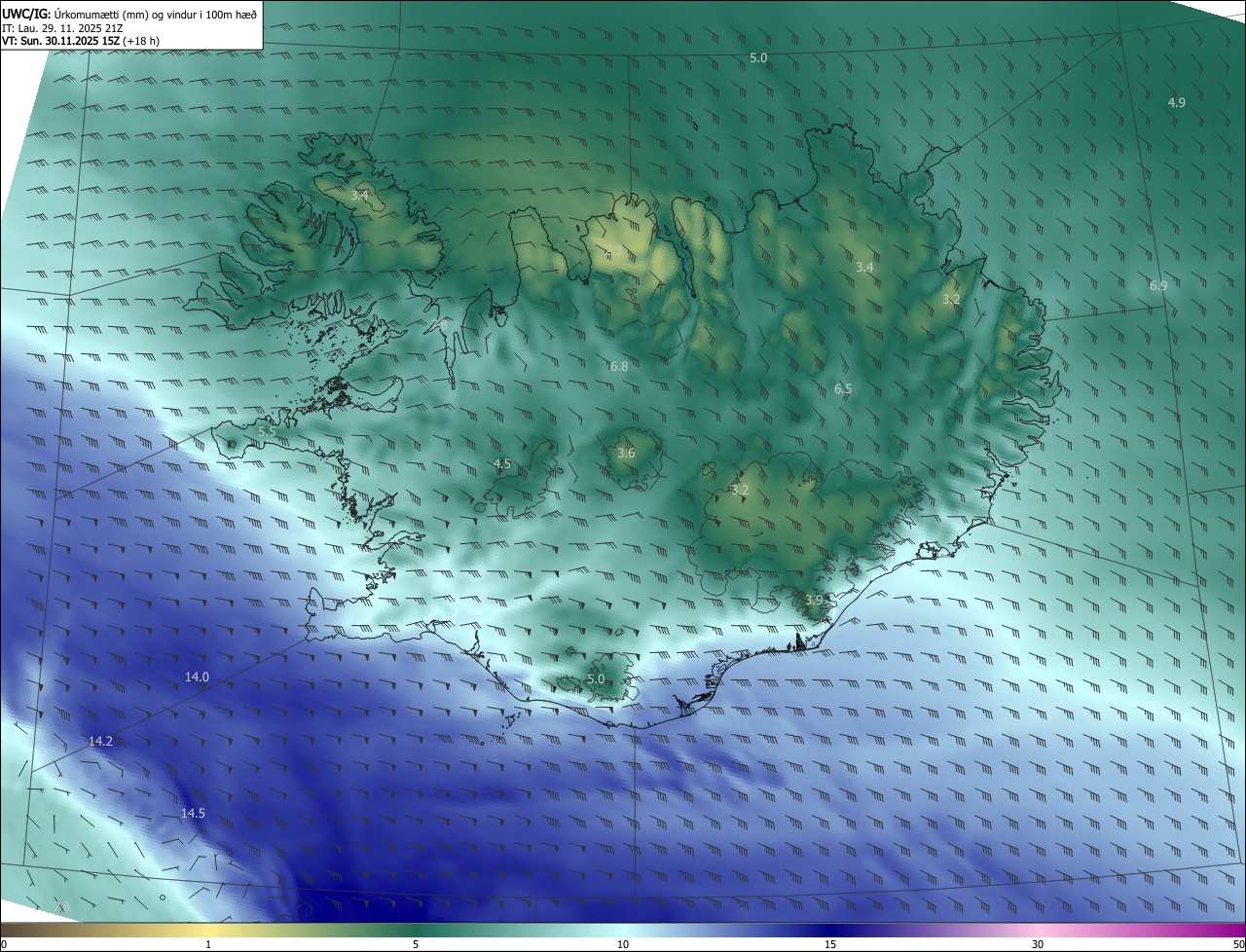
Task: Click the 14.5 value label
Action: click(193, 813)
